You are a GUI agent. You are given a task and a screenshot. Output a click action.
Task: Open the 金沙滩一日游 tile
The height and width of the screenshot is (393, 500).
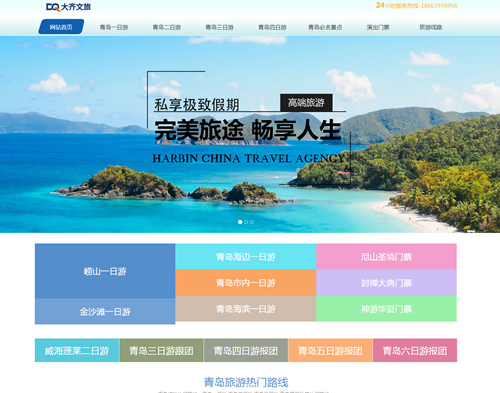coord(105,311)
